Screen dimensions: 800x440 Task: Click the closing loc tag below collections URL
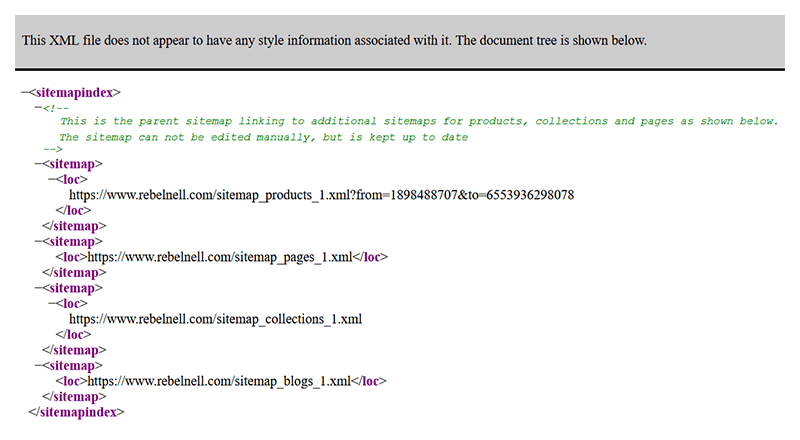73,334
